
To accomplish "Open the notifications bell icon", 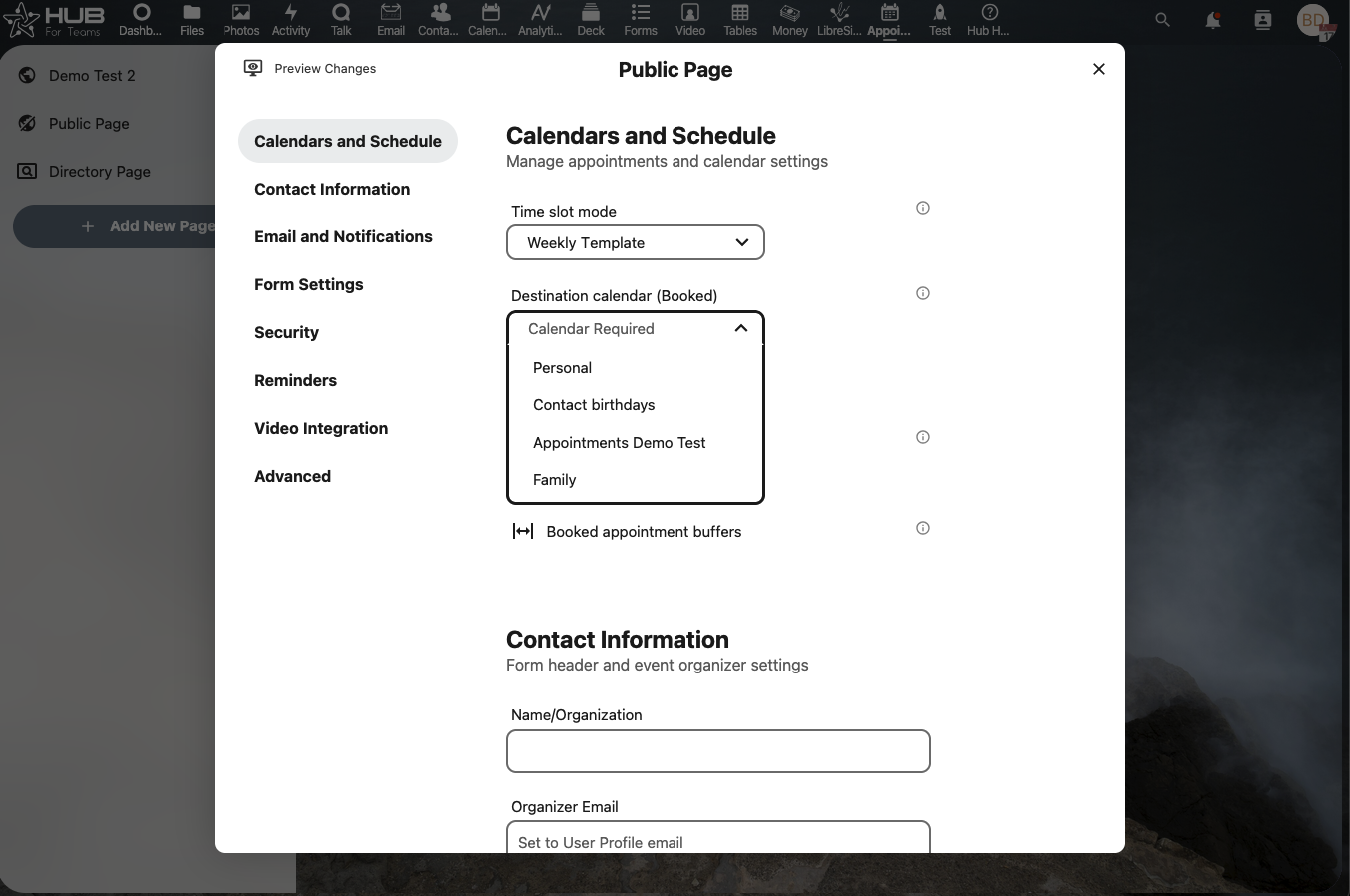I will pyautogui.click(x=1213, y=20).
